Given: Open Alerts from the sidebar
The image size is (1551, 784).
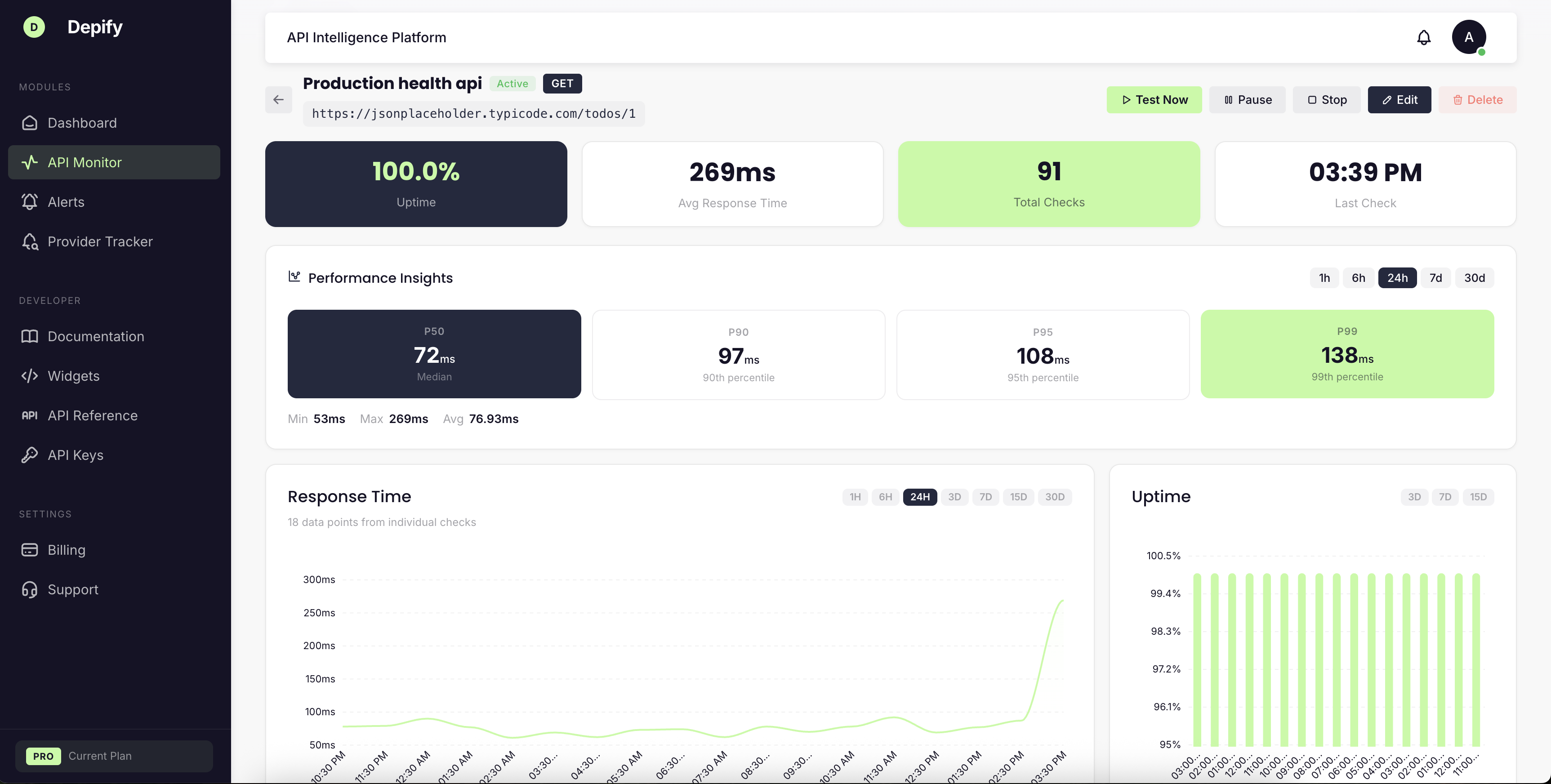Looking at the screenshot, I should coord(66,202).
